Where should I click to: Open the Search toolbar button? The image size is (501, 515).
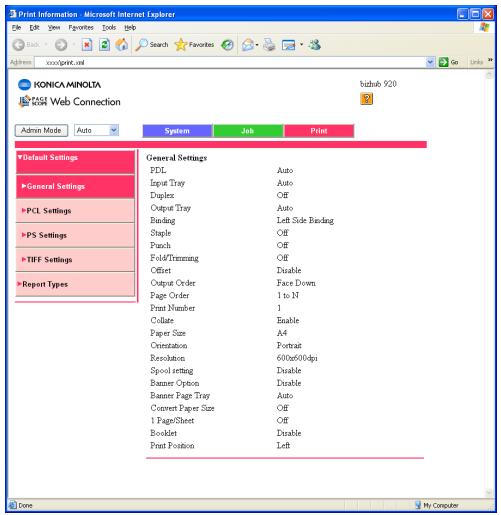[x=152, y=45]
